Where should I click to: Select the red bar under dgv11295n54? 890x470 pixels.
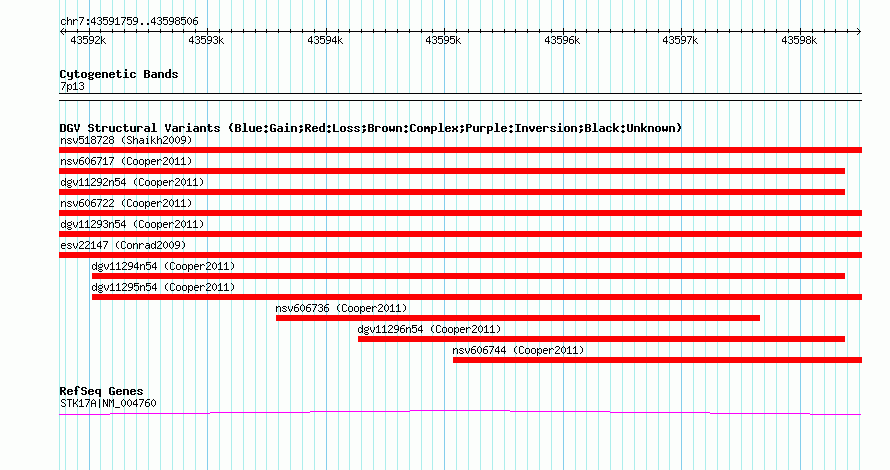click(x=477, y=297)
